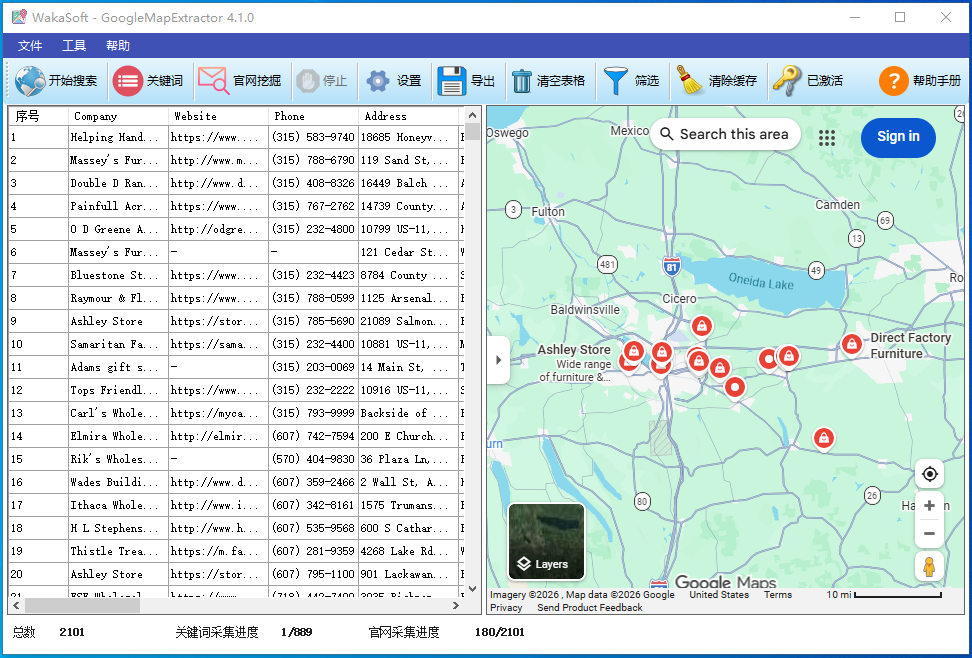
Task: Expand the collapsed map side panel
Action: click(x=498, y=360)
